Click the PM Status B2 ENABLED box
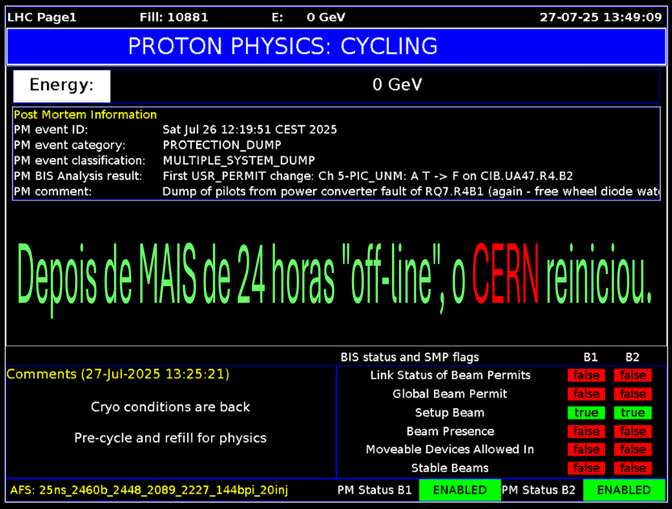The image size is (672, 509). pyautogui.click(x=624, y=490)
